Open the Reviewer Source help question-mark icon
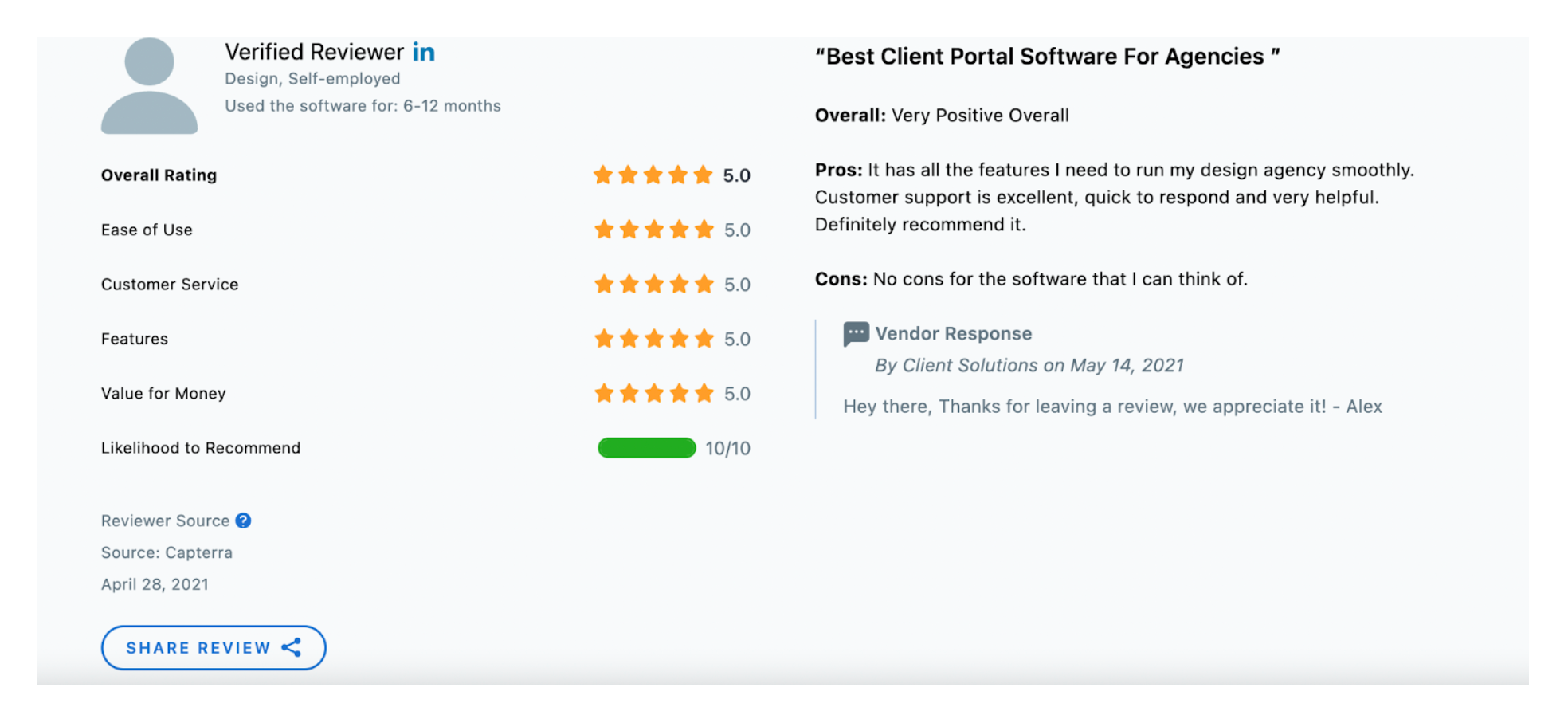The height and width of the screenshot is (719, 1568). pyautogui.click(x=244, y=521)
